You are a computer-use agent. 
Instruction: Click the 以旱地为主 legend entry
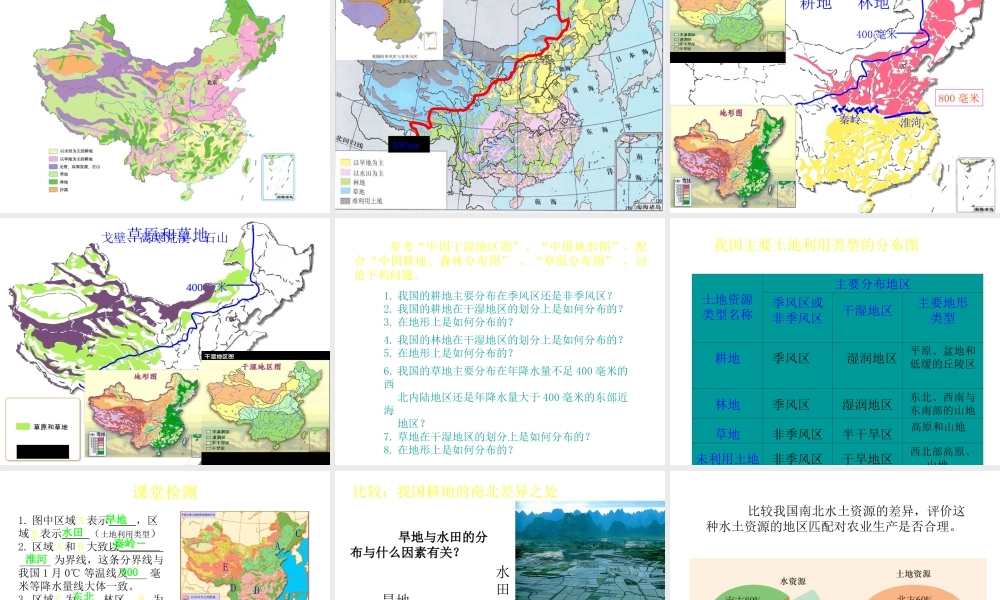point(363,163)
